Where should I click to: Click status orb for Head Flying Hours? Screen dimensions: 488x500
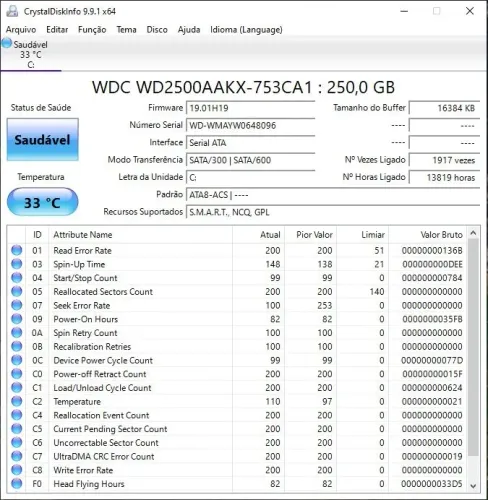[x=17, y=484]
